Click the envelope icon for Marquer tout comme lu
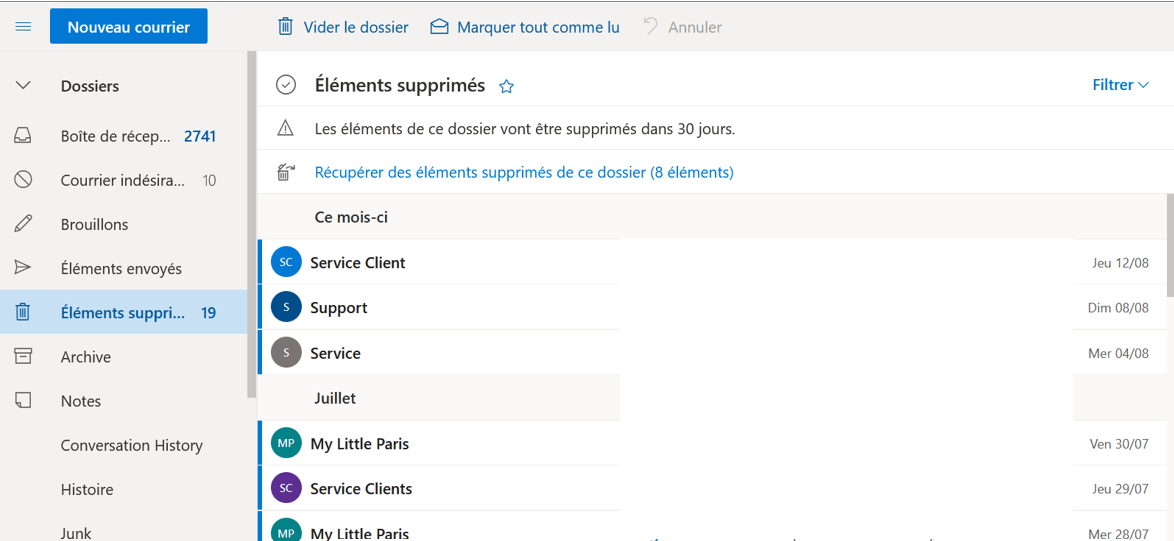 click(440, 28)
